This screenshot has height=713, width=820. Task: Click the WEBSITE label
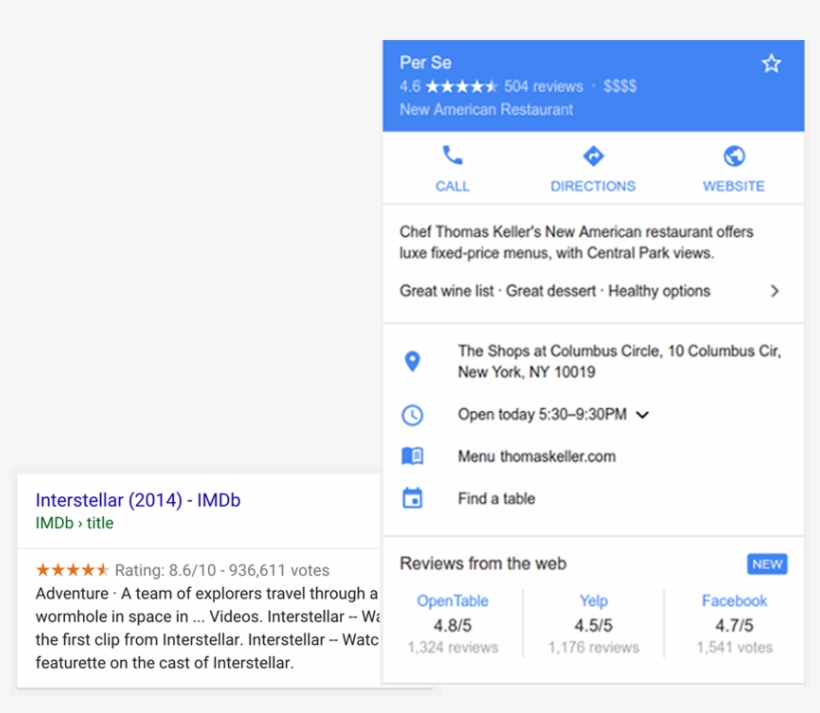[734, 186]
